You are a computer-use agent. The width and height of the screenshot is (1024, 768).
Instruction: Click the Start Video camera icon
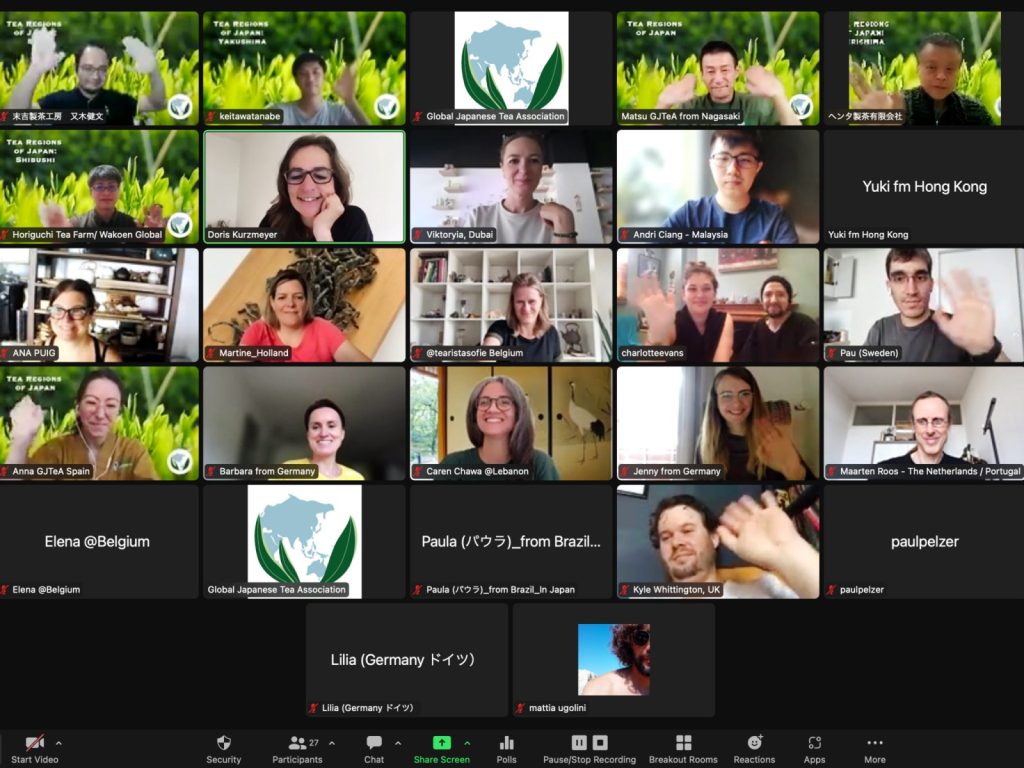pyautogui.click(x=35, y=743)
